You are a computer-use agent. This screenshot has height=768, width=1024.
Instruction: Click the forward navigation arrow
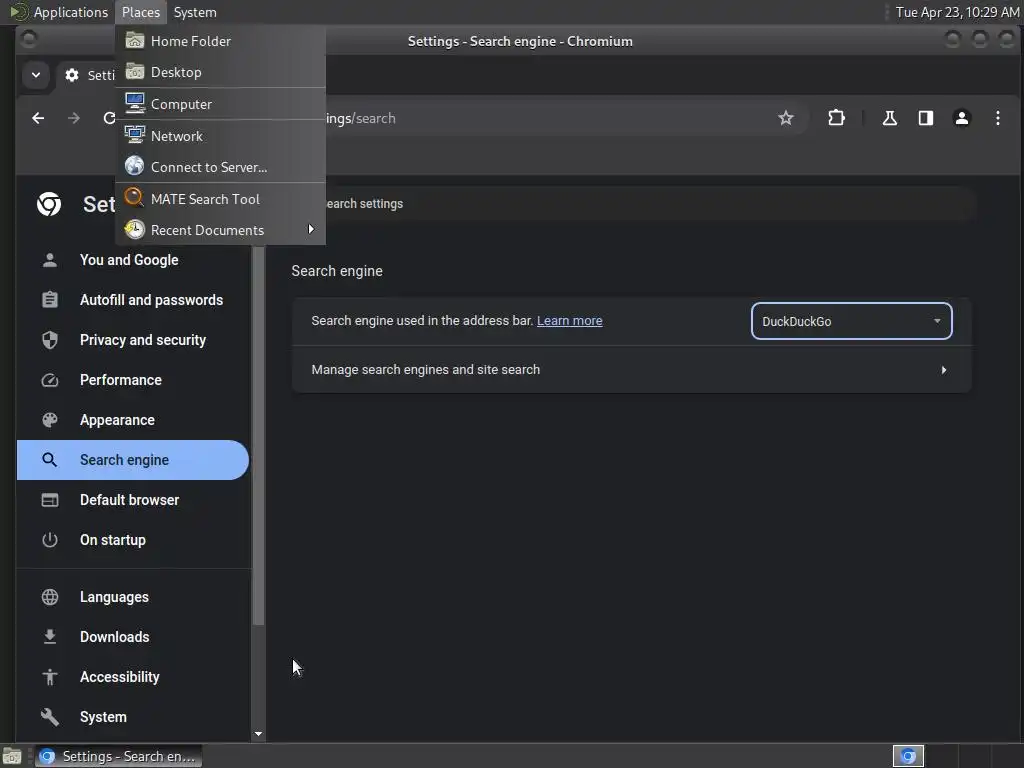(x=74, y=118)
